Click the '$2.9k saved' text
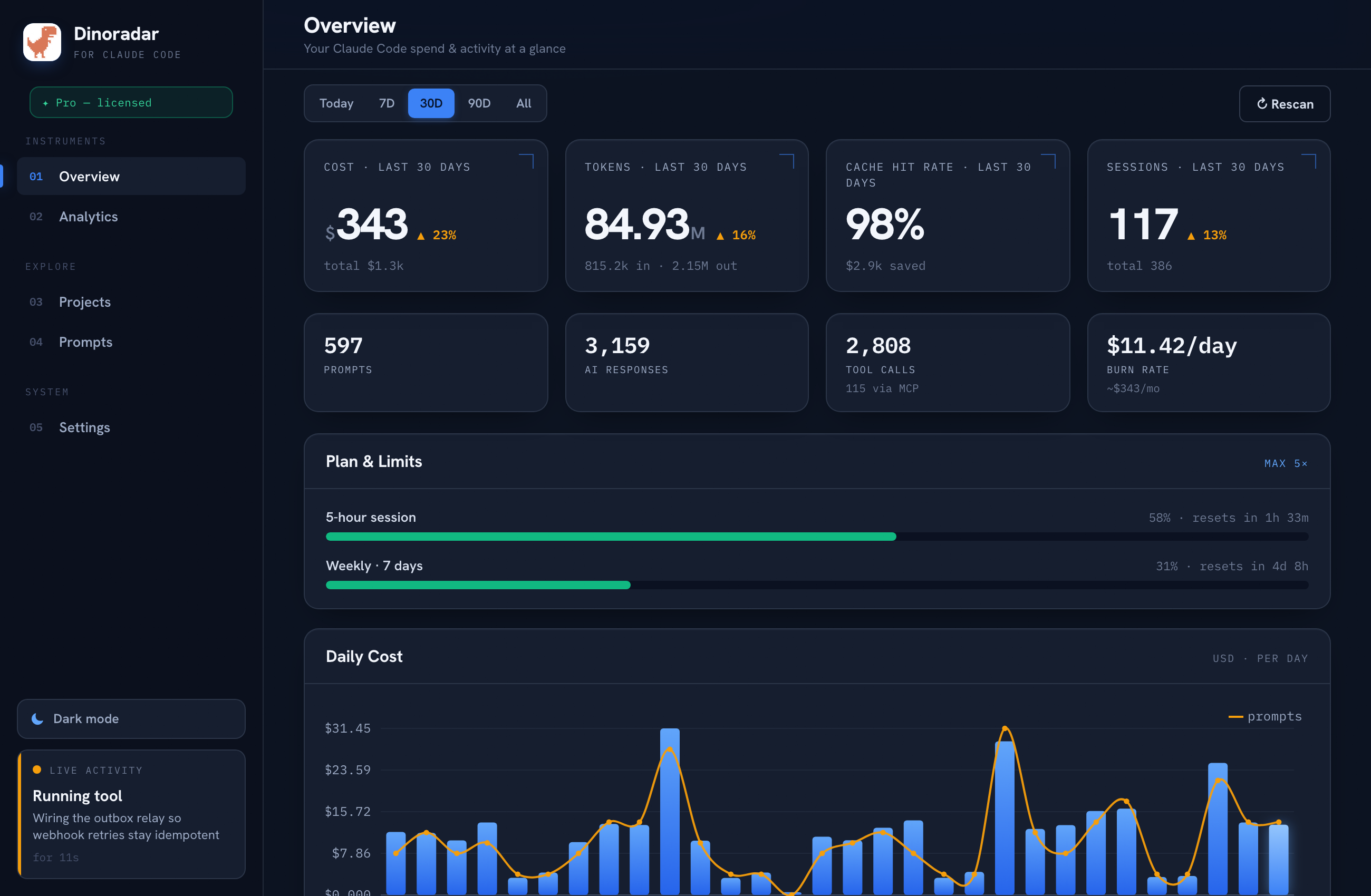1371x896 pixels. pos(885,266)
